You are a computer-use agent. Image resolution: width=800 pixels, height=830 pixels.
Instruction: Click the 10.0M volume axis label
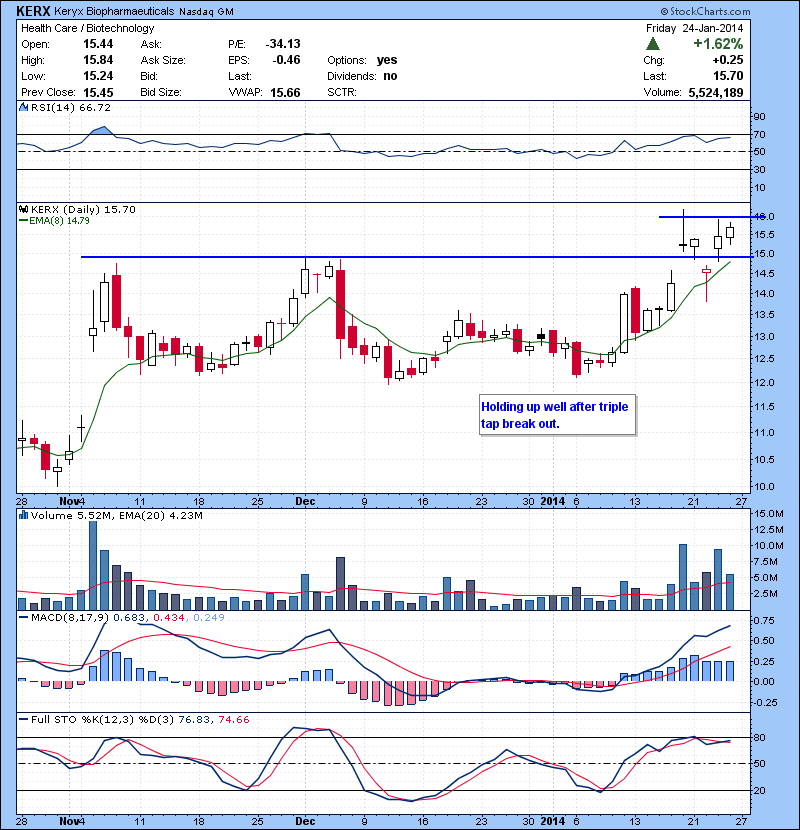(769, 545)
